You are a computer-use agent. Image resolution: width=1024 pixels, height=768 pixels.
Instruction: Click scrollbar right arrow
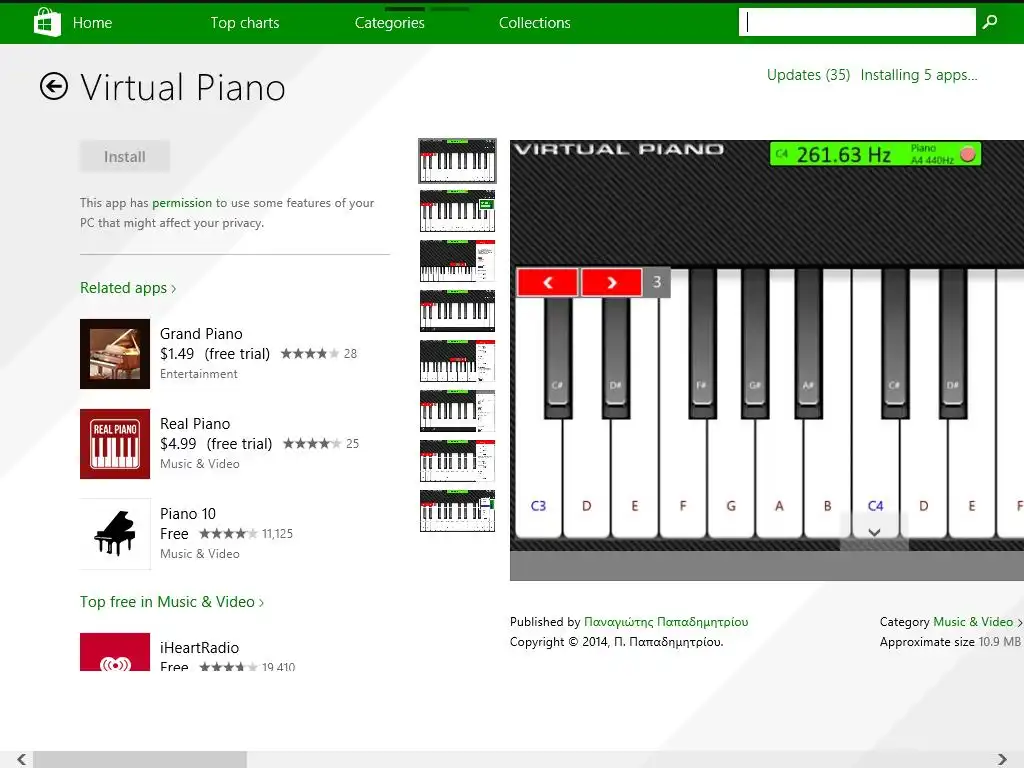[x=1002, y=760]
